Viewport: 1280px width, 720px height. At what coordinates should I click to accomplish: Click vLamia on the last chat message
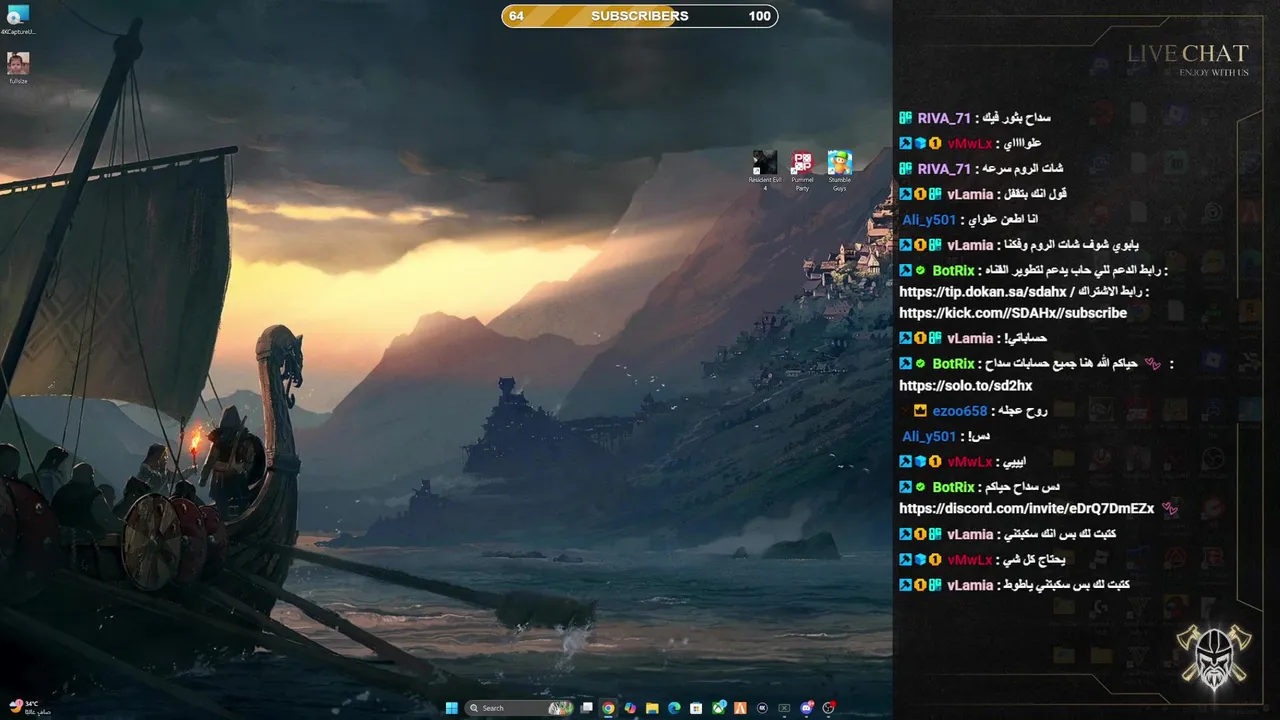(970, 585)
